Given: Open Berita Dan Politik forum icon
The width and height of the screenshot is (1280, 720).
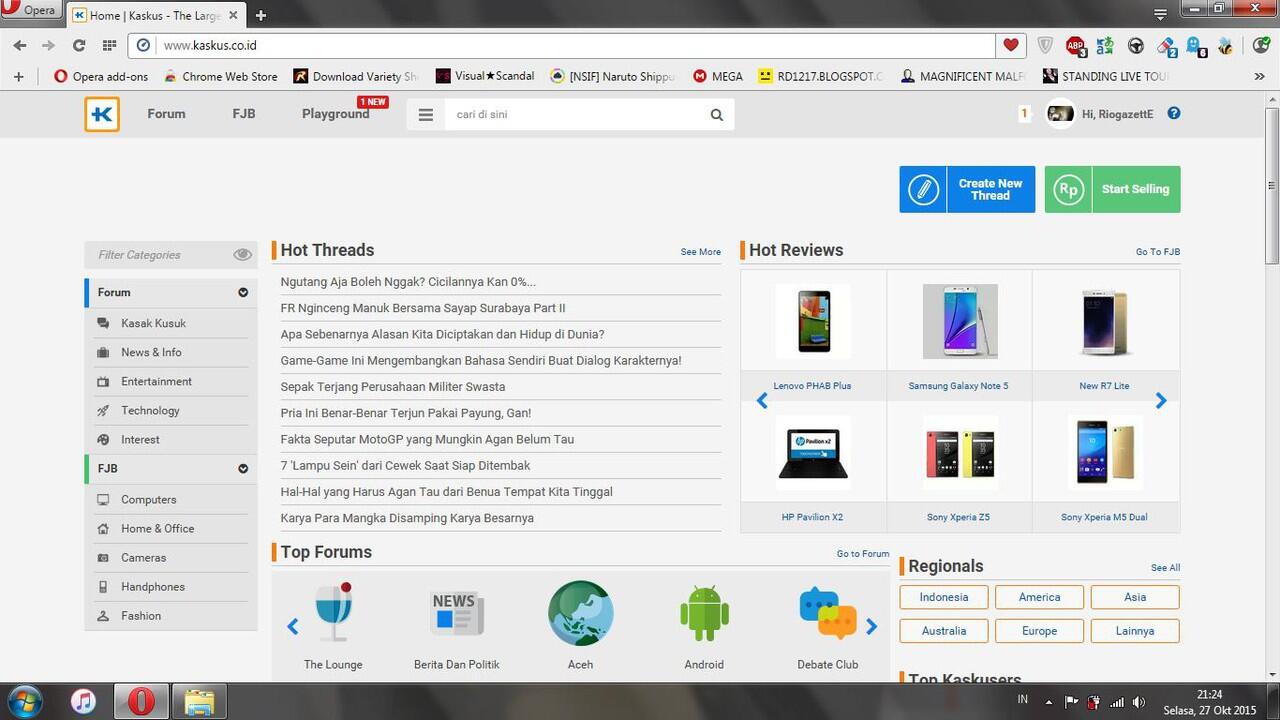Looking at the screenshot, I should (x=457, y=612).
